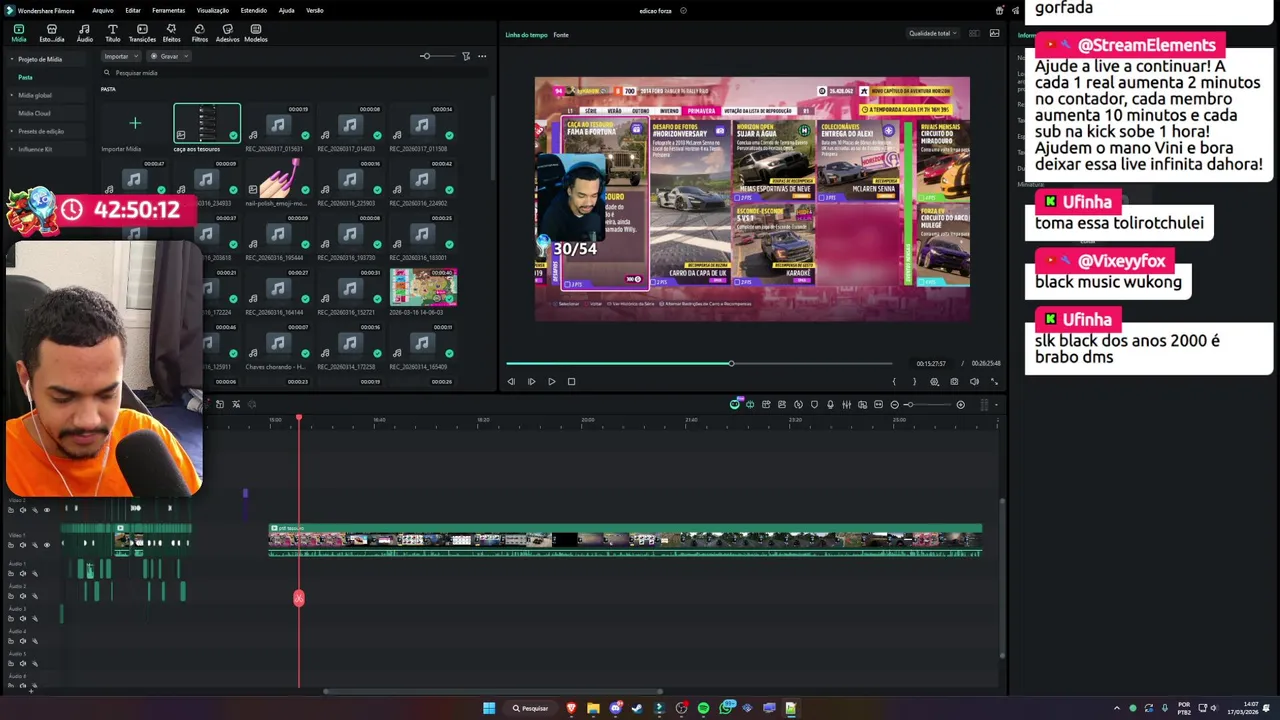Adjust the preview volume
The height and width of the screenshot is (720, 1280).
click(x=974, y=381)
